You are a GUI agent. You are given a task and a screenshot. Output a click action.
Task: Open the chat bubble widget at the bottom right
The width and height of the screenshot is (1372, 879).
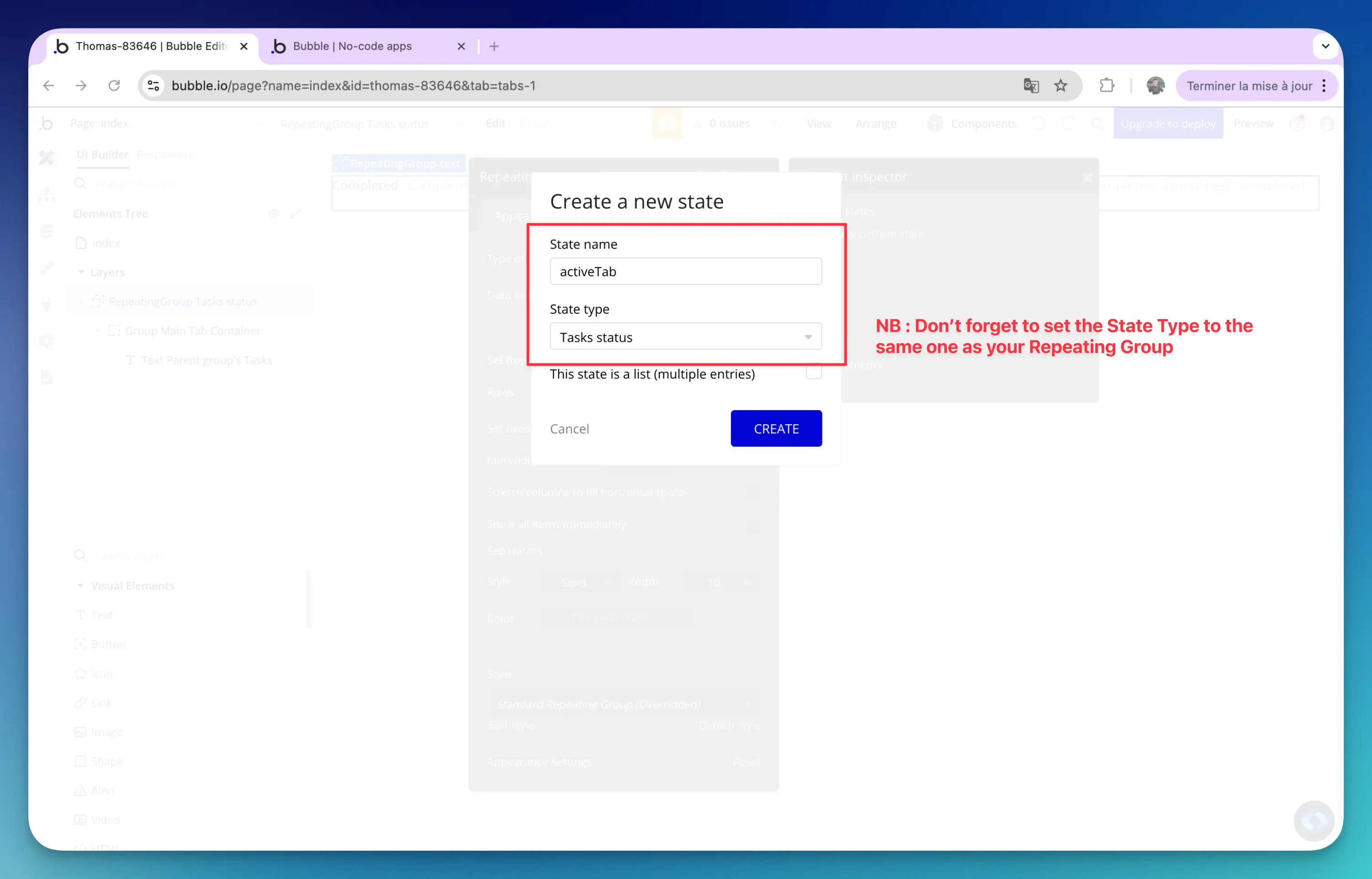point(1314,821)
